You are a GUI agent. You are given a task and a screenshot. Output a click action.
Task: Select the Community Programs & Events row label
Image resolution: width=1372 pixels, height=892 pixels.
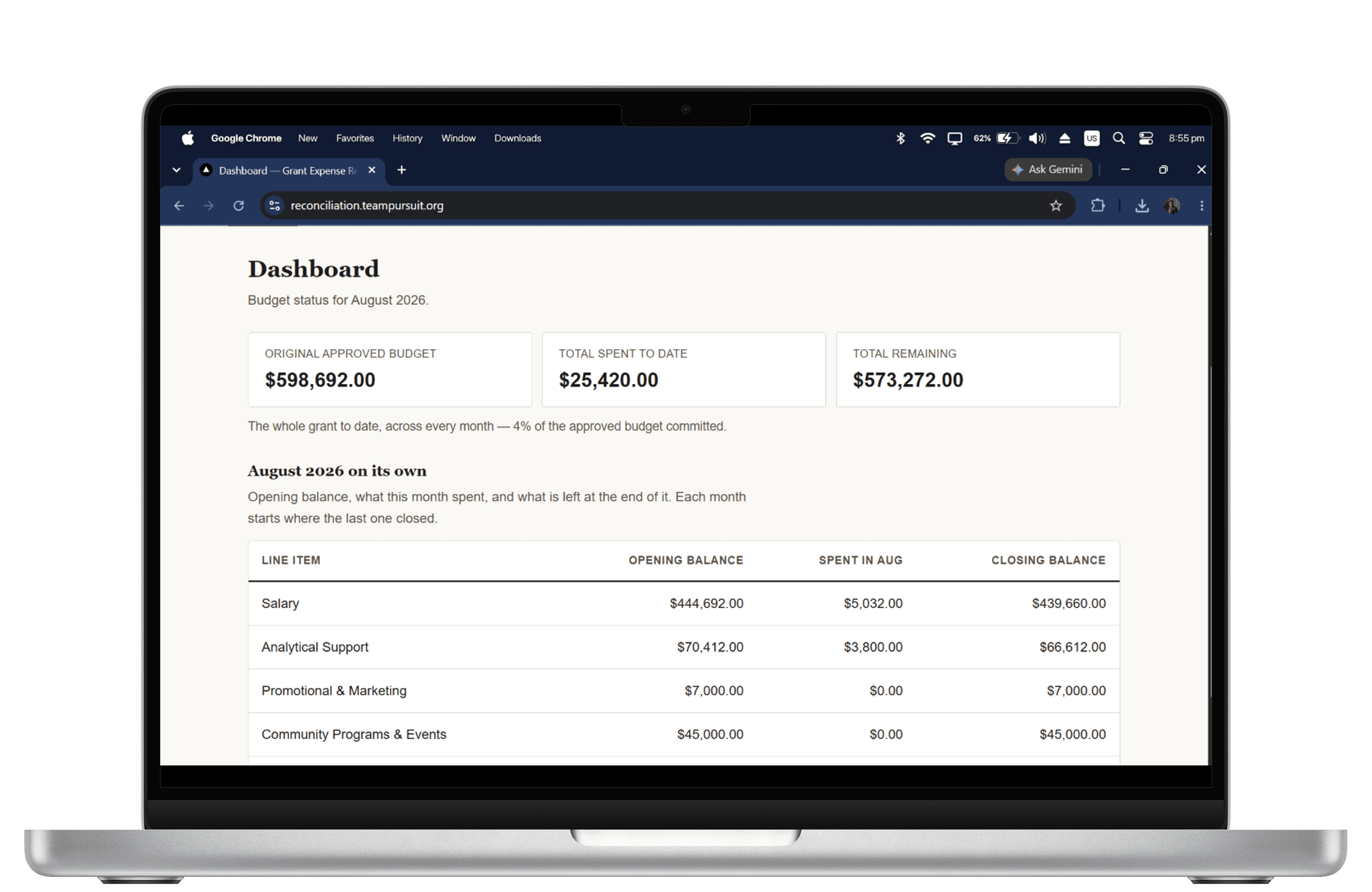[354, 735]
